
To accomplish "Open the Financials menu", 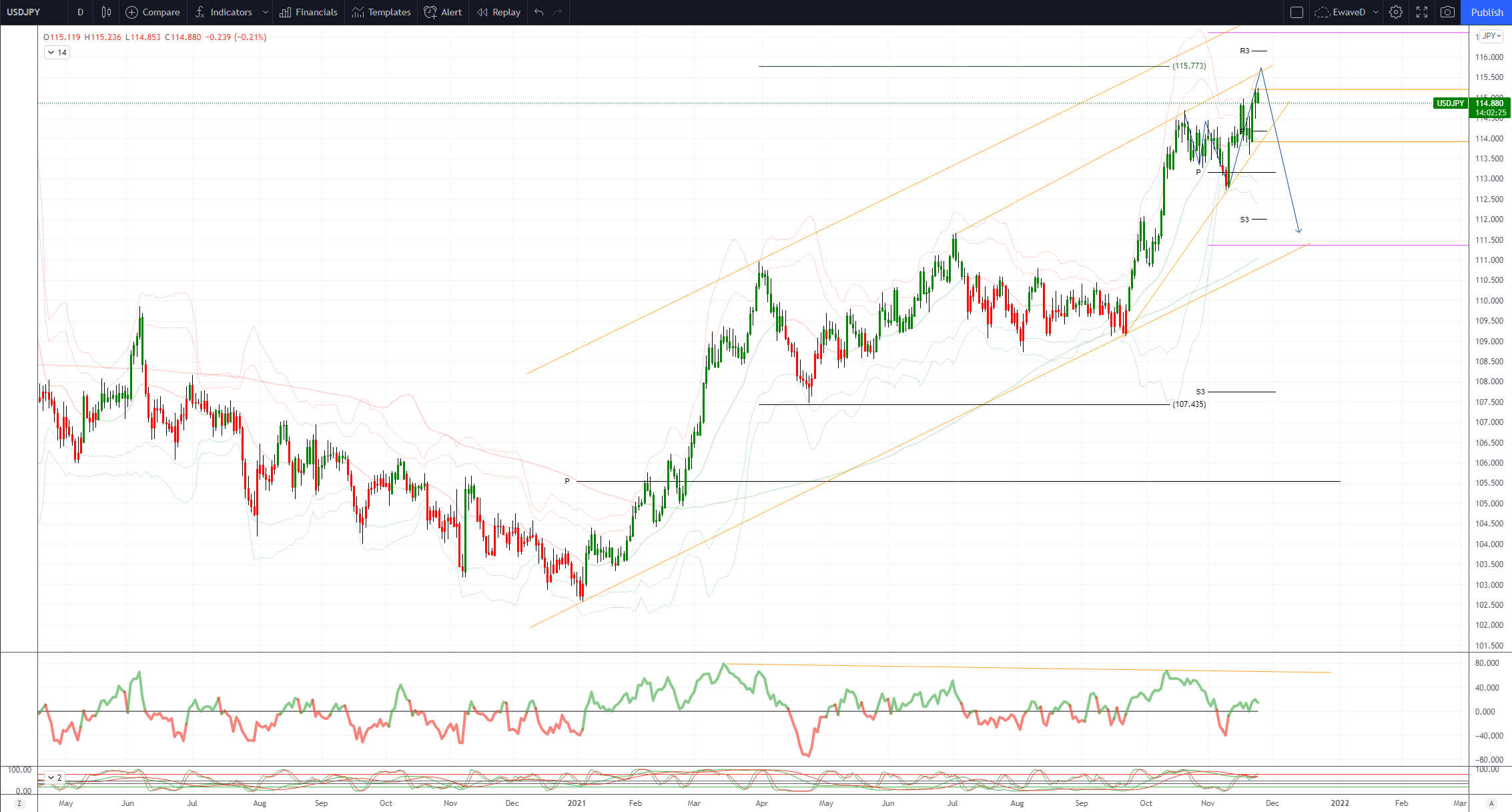I will coord(308,12).
